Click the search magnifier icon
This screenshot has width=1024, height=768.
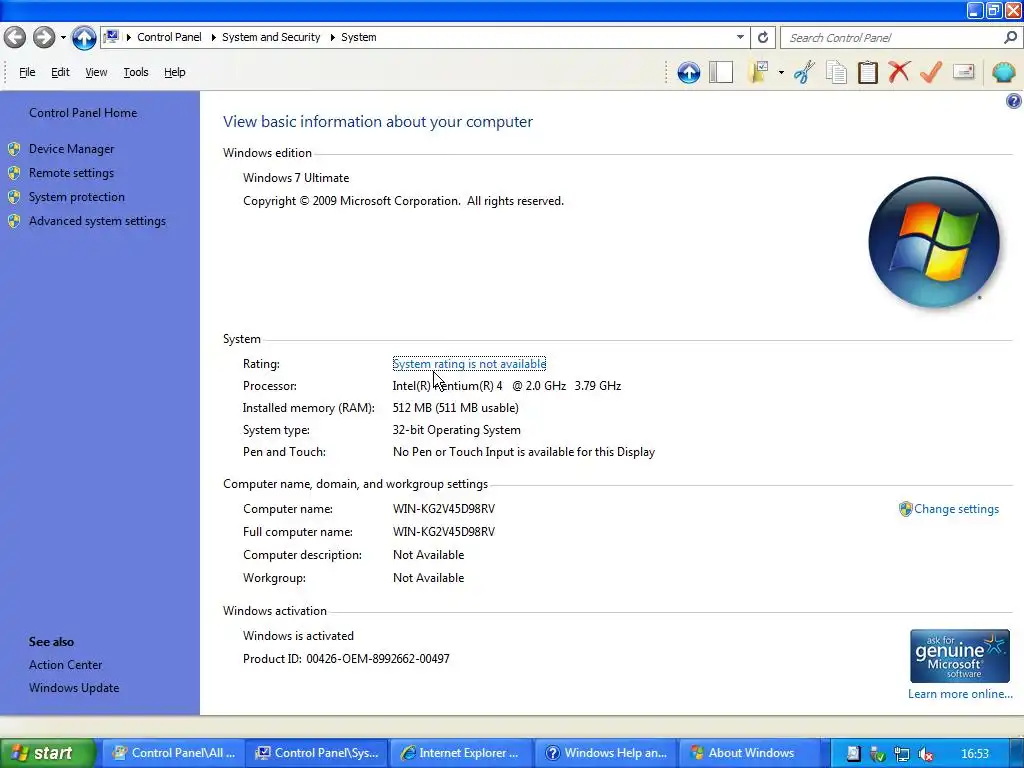(1010, 37)
